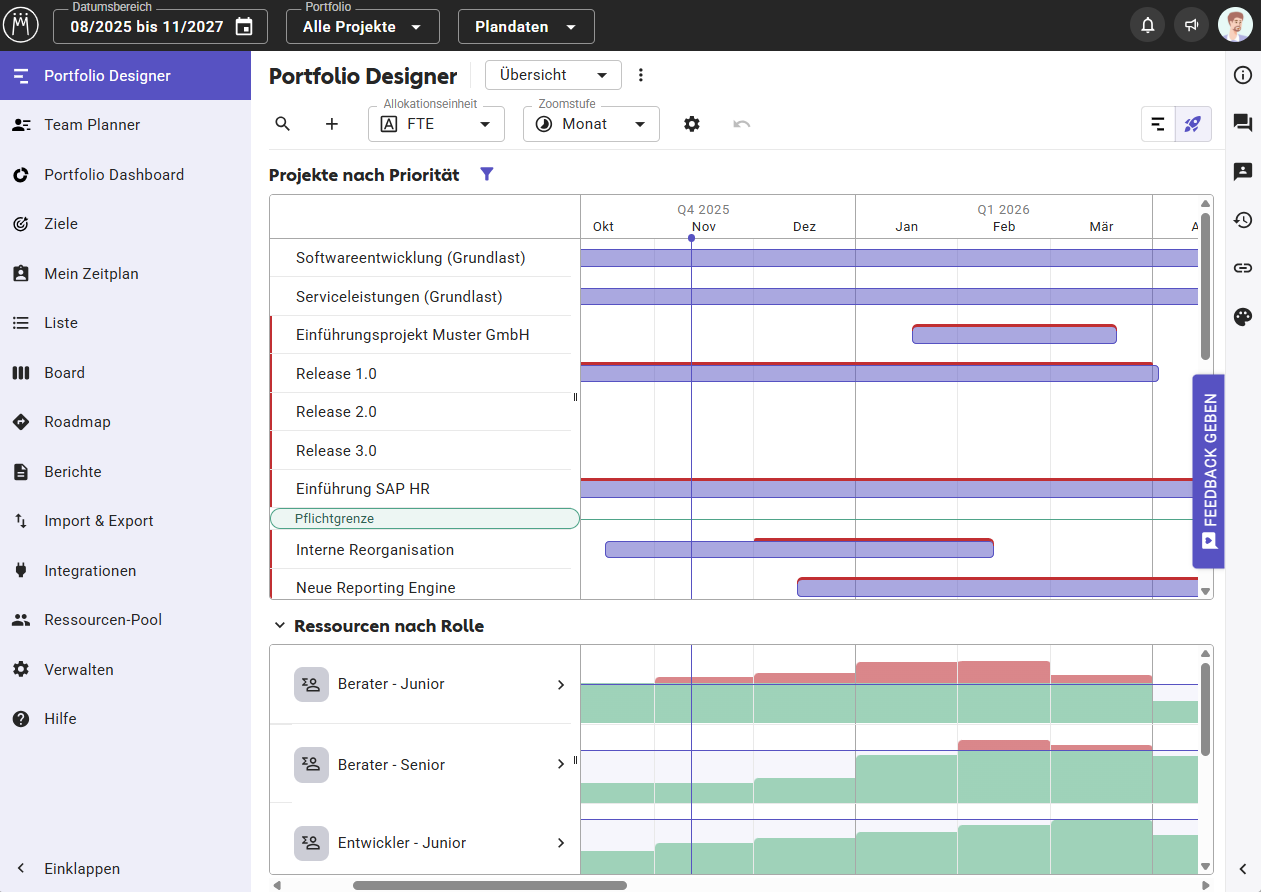Image resolution: width=1261 pixels, height=892 pixels.
Task: Collapse sidebar with Einklappen
Action: tap(82, 869)
